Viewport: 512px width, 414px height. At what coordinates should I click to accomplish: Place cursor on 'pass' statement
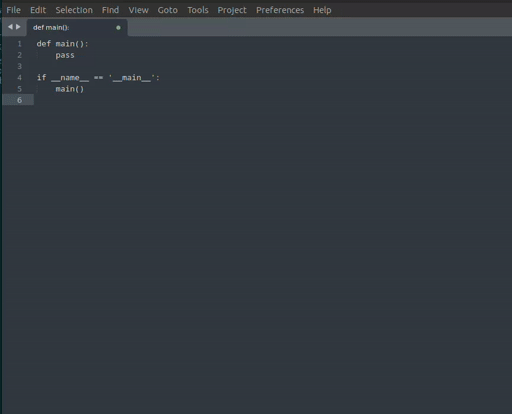click(x=65, y=55)
